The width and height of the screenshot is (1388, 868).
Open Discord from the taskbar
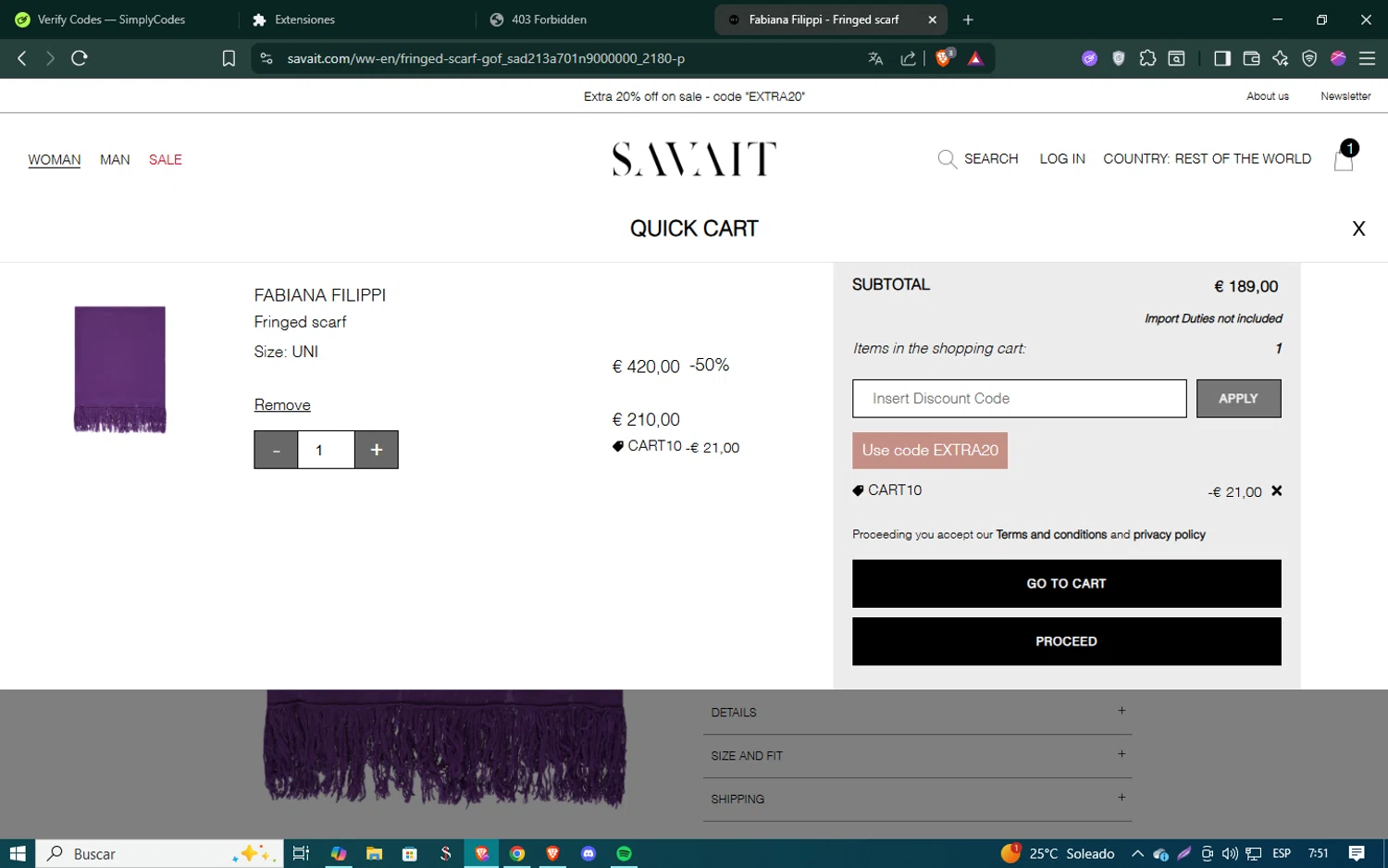click(589, 853)
